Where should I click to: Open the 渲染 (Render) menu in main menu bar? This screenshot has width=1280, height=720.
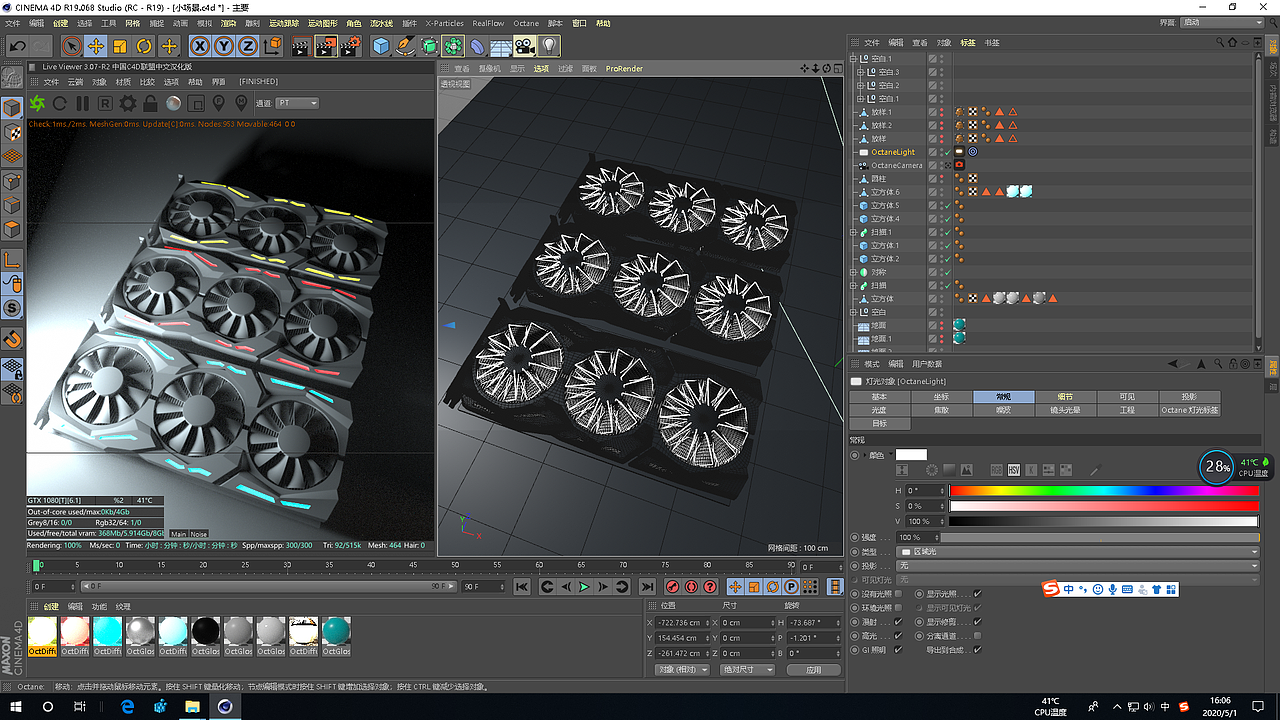[229, 23]
